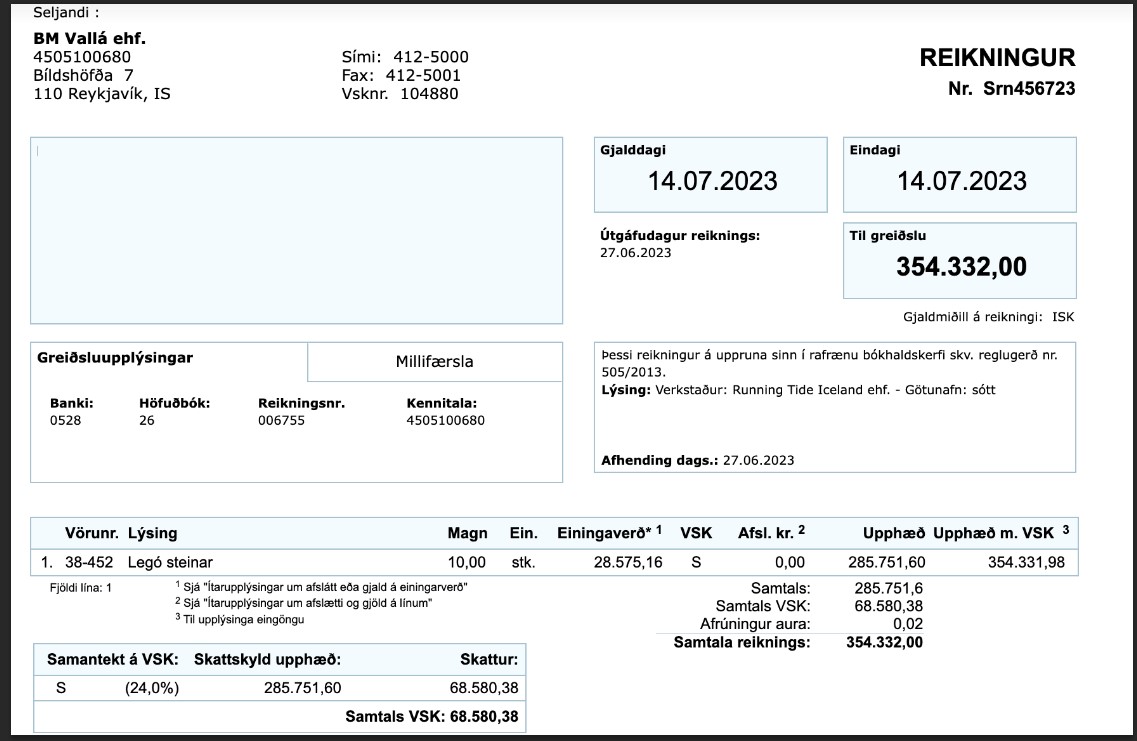Click Samtals value 285.751,6

click(888, 588)
